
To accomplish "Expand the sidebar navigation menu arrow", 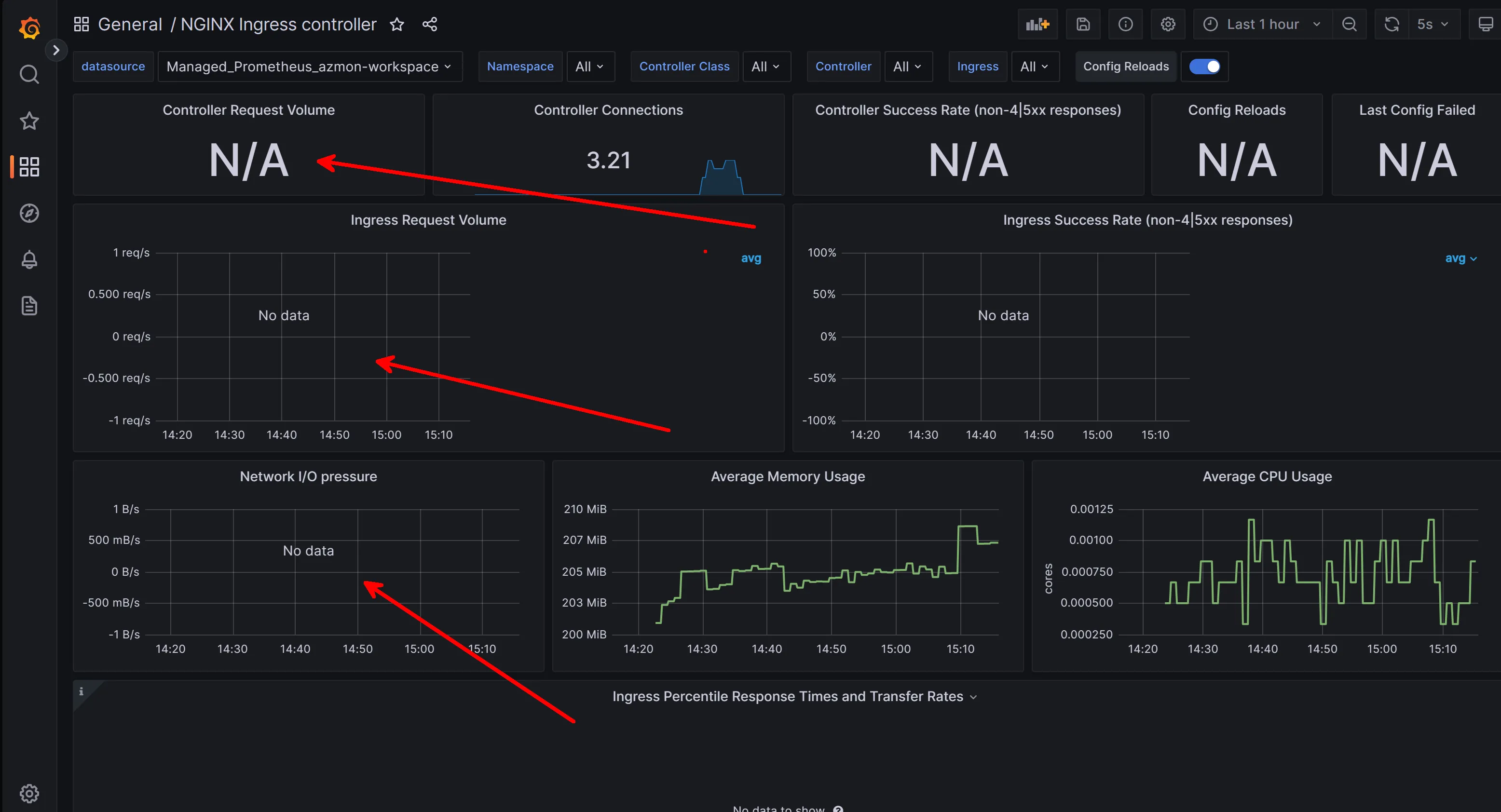I will pyautogui.click(x=56, y=50).
